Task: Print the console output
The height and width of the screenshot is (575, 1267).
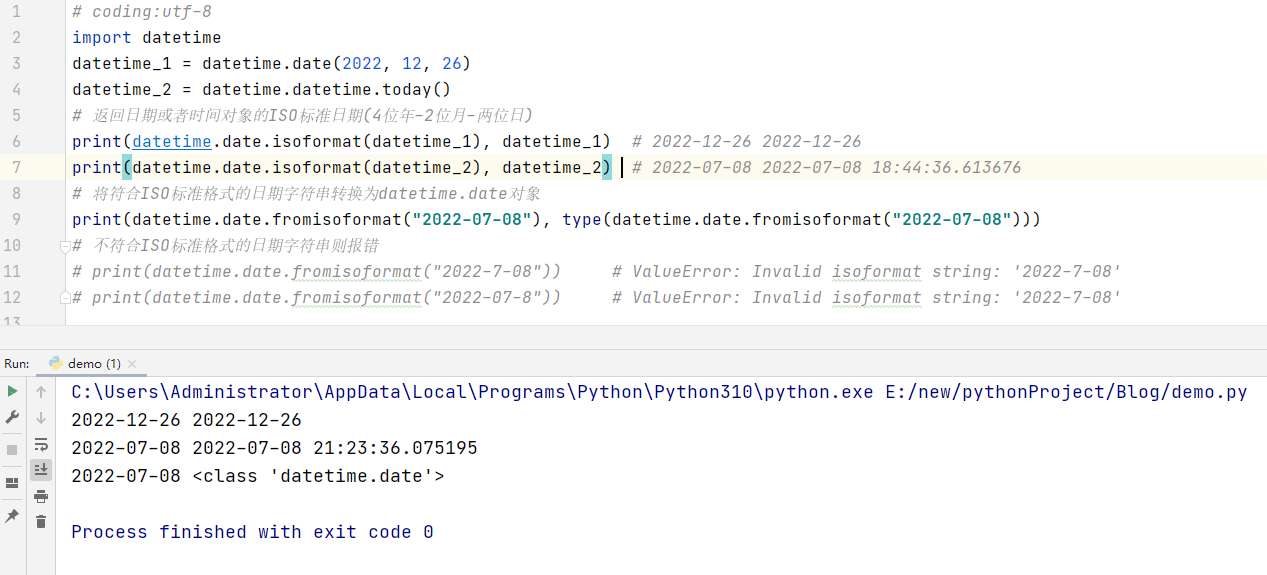Action: point(41,496)
